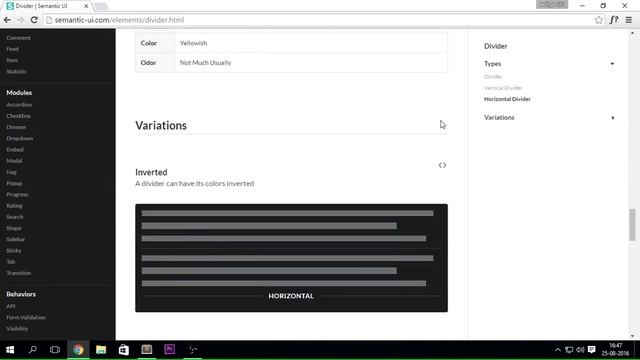Open Accordion module page

[19, 105]
